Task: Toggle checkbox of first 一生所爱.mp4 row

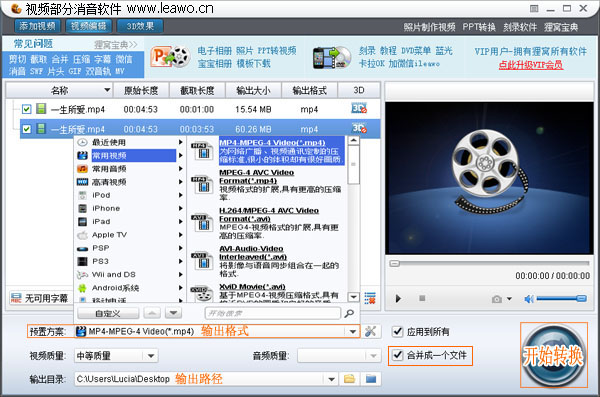Action: pyautogui.click(x=26, y=109)
